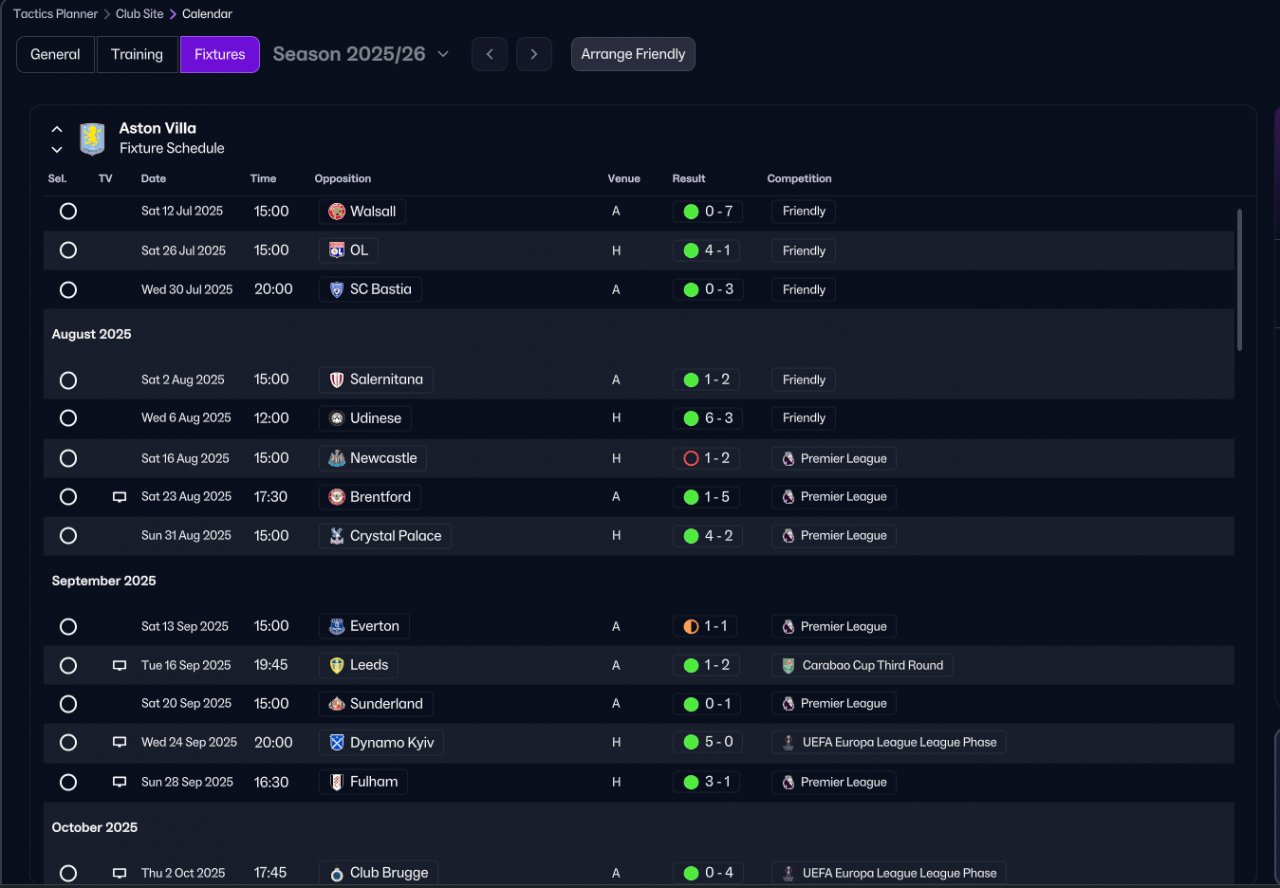Open the Everton 1 - 1 draw result

click(x=705, y=626)
